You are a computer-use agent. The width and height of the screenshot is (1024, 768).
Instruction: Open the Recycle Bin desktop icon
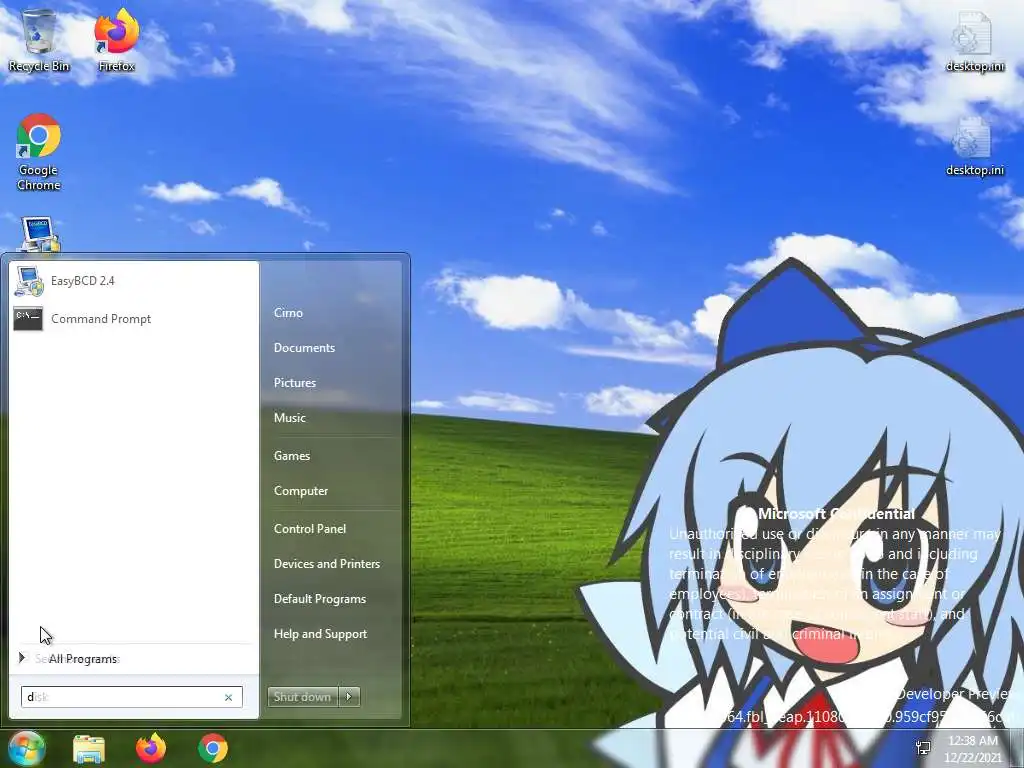pyautogui.click(x=39, y=40)
